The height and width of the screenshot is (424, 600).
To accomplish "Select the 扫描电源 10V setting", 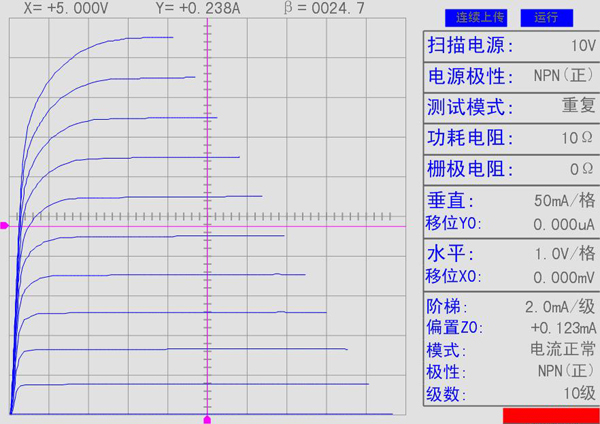I will point(511,46).
